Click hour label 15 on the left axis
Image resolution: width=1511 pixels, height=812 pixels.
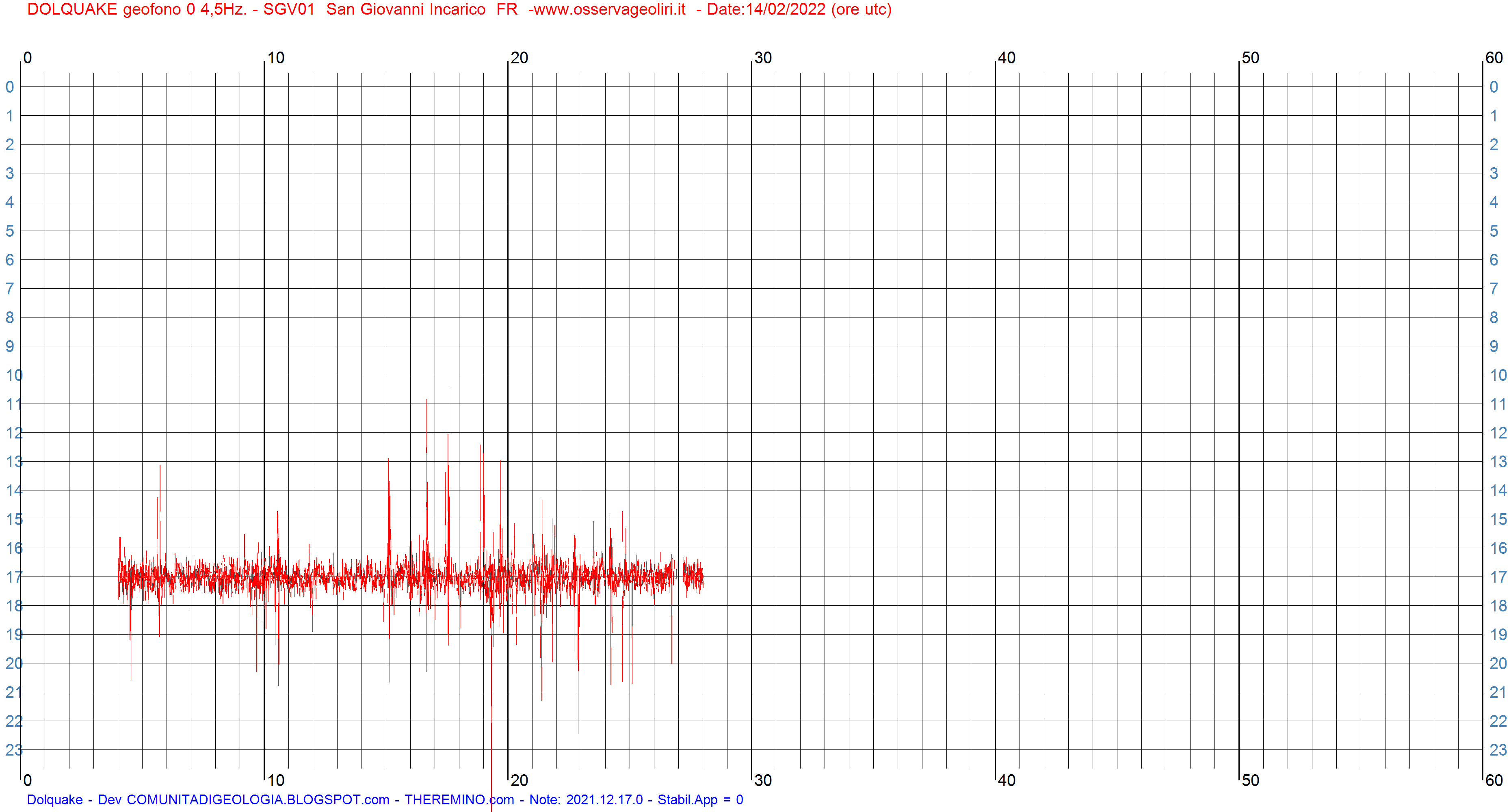(x=14, y=519)
